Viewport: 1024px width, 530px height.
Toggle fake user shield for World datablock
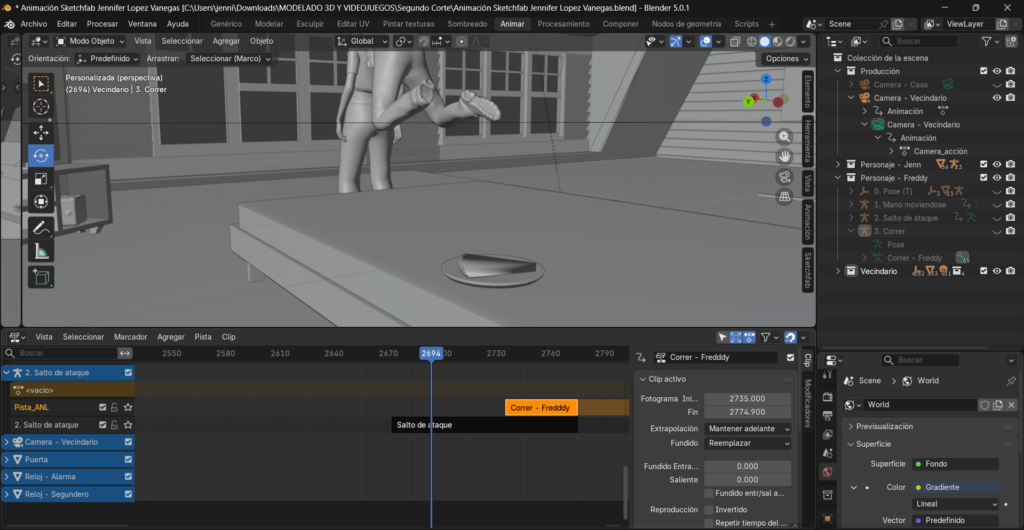(x=985, y=405)
